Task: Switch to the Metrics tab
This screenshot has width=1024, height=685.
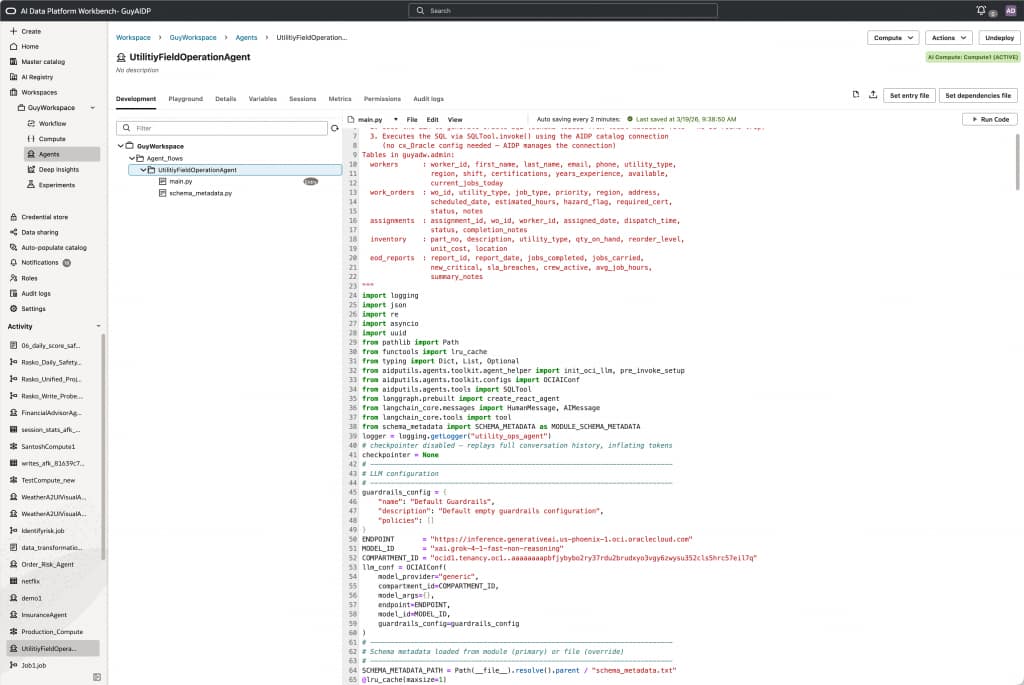Action: pos(340,99)
